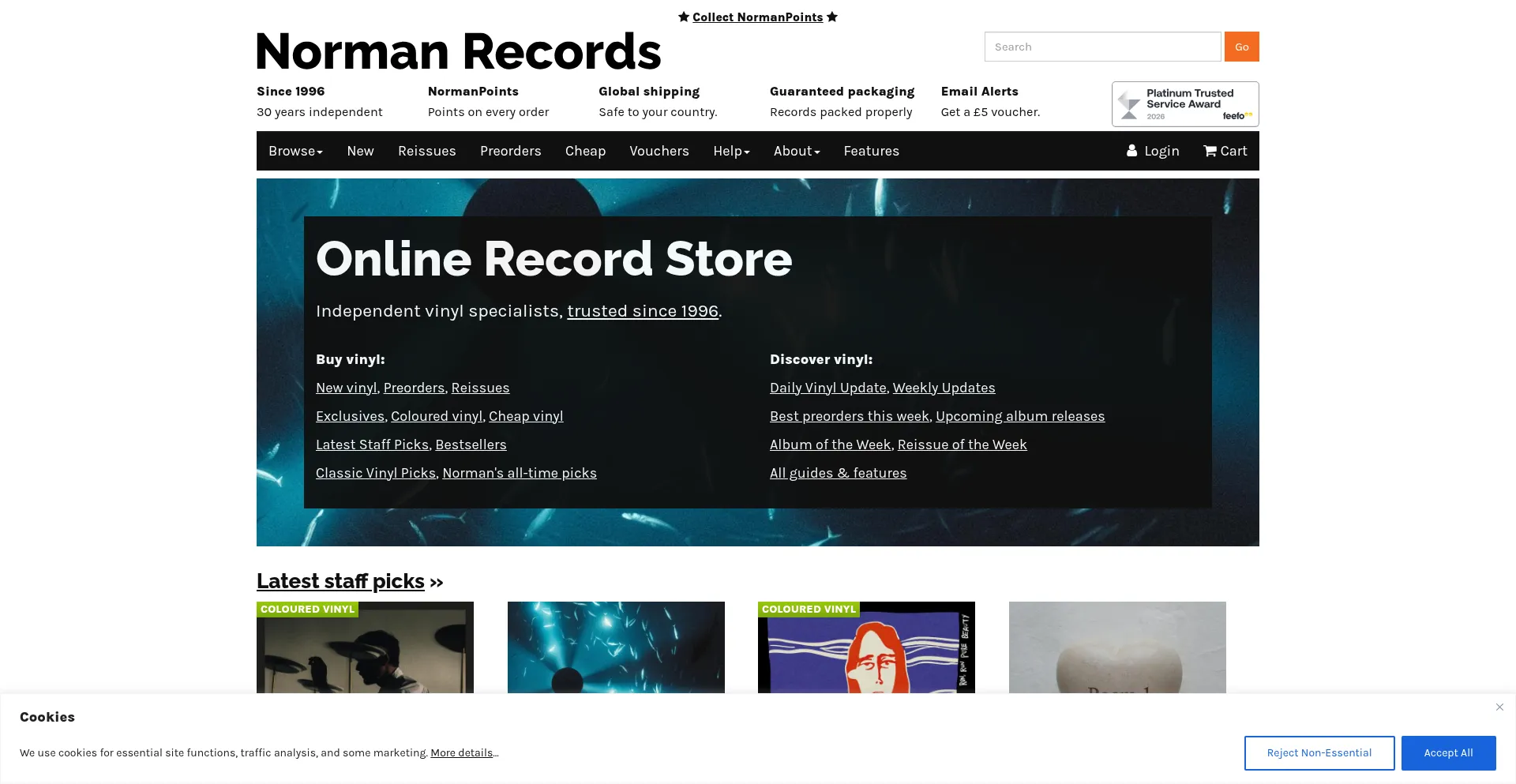Viewport: 1516px width, 784px height.
Task: Click the NormanPoints feature heading
Action: click(x=473, y=92)
